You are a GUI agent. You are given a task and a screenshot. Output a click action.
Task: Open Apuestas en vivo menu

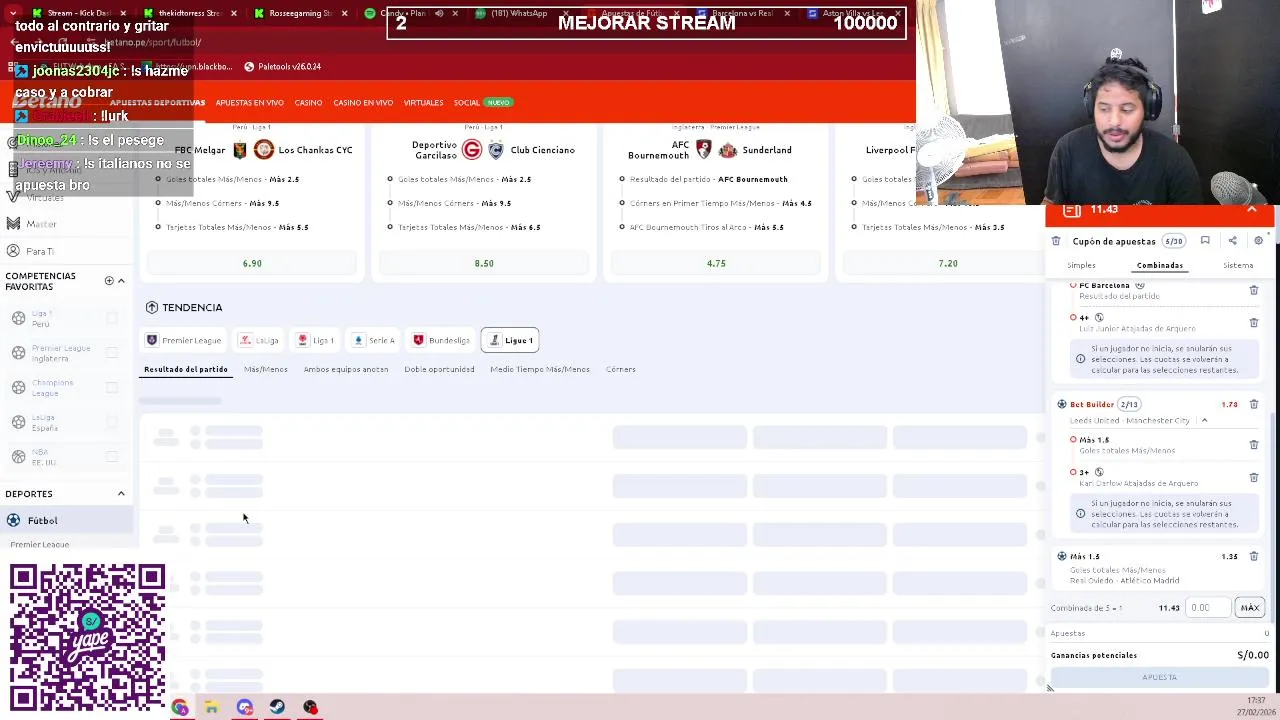point(249,103)
